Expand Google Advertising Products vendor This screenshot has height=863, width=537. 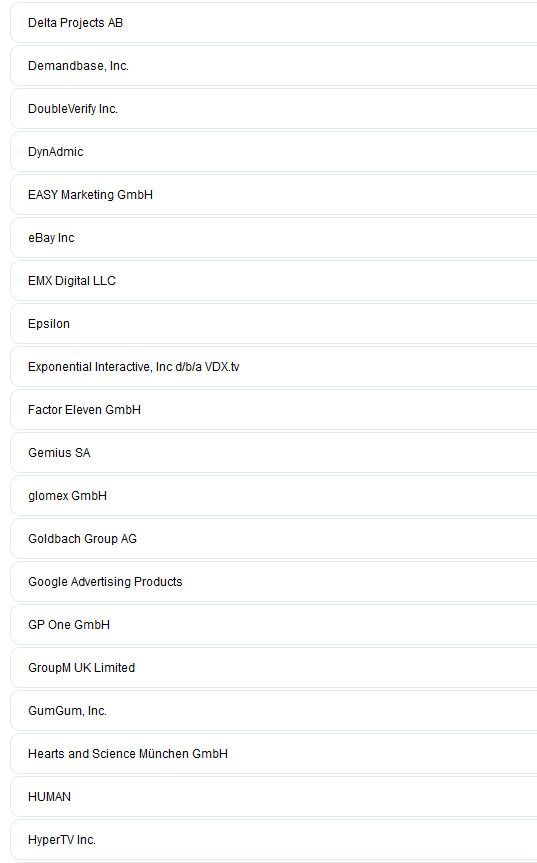(274, 581)
